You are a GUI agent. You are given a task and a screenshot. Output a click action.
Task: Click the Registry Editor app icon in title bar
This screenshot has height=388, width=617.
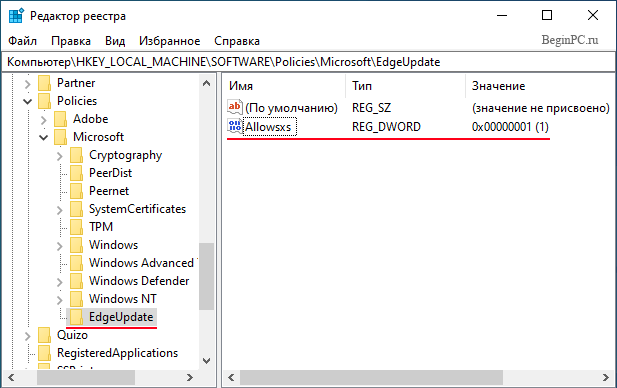click(16, 16)
